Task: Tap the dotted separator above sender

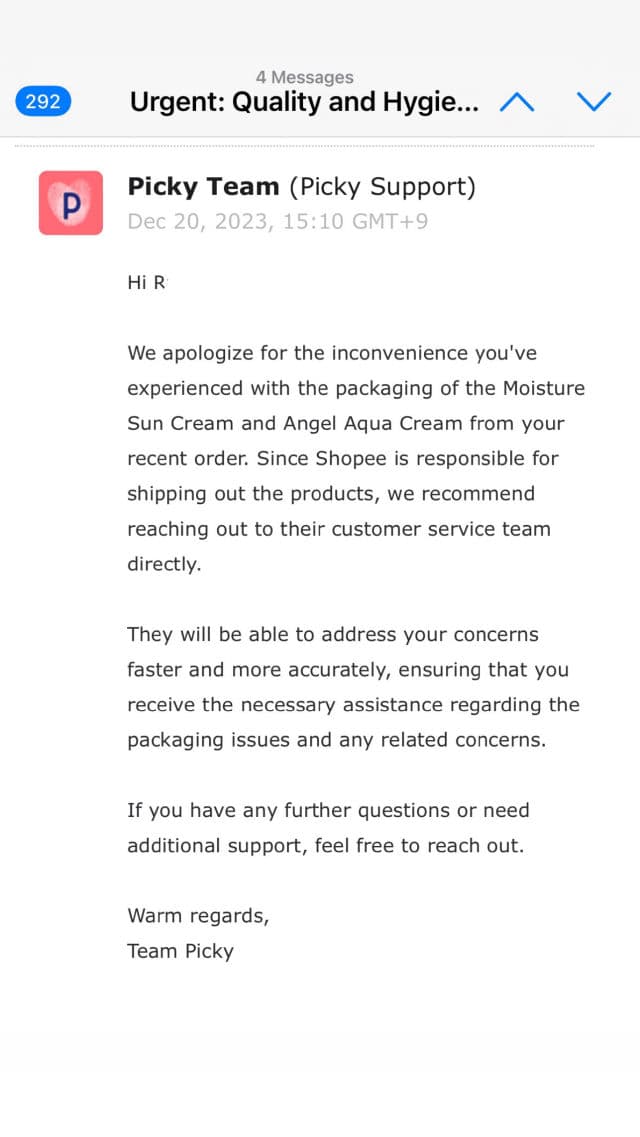Action: [304, 146]
